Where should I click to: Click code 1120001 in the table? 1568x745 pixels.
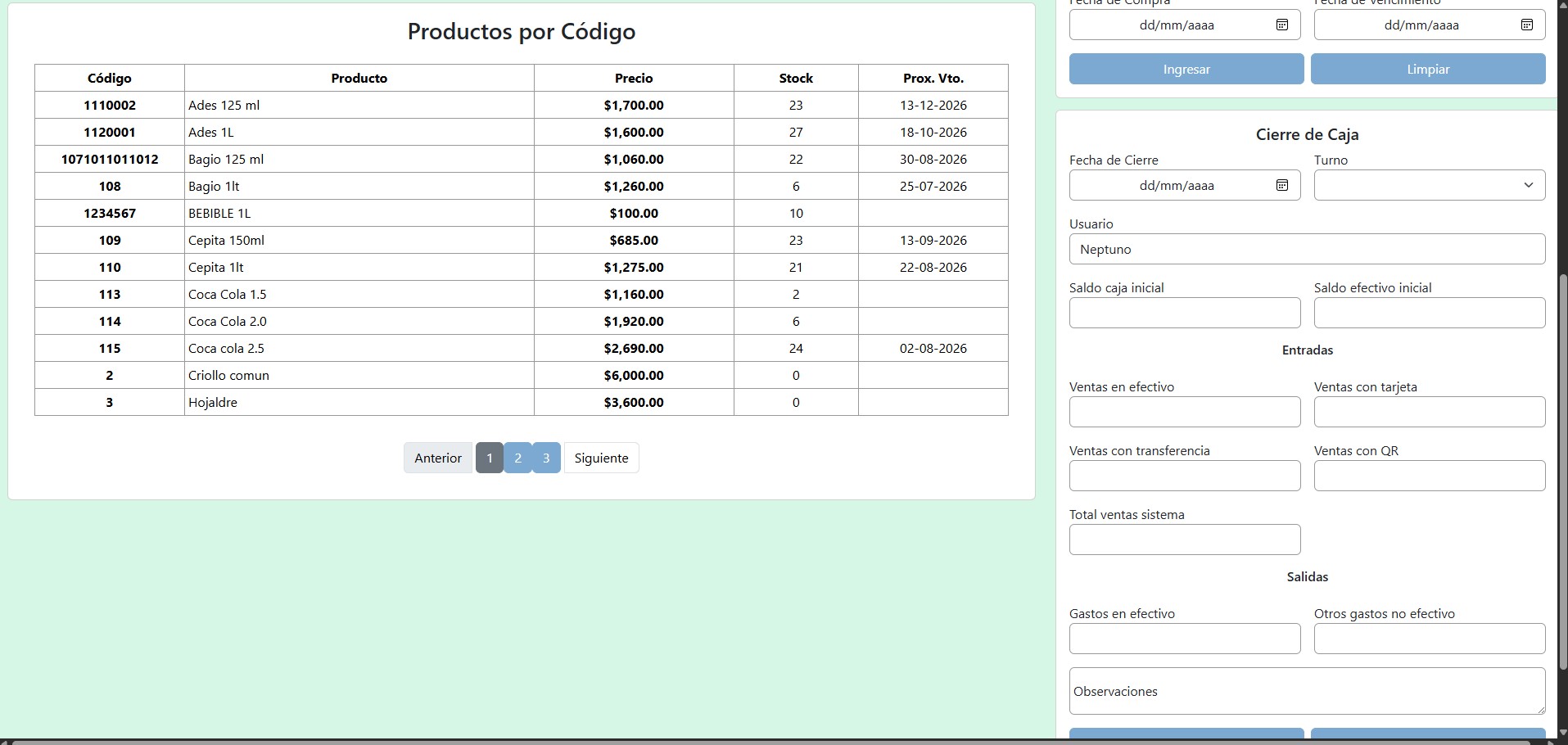pyautogui.click(x=110, y=132)
